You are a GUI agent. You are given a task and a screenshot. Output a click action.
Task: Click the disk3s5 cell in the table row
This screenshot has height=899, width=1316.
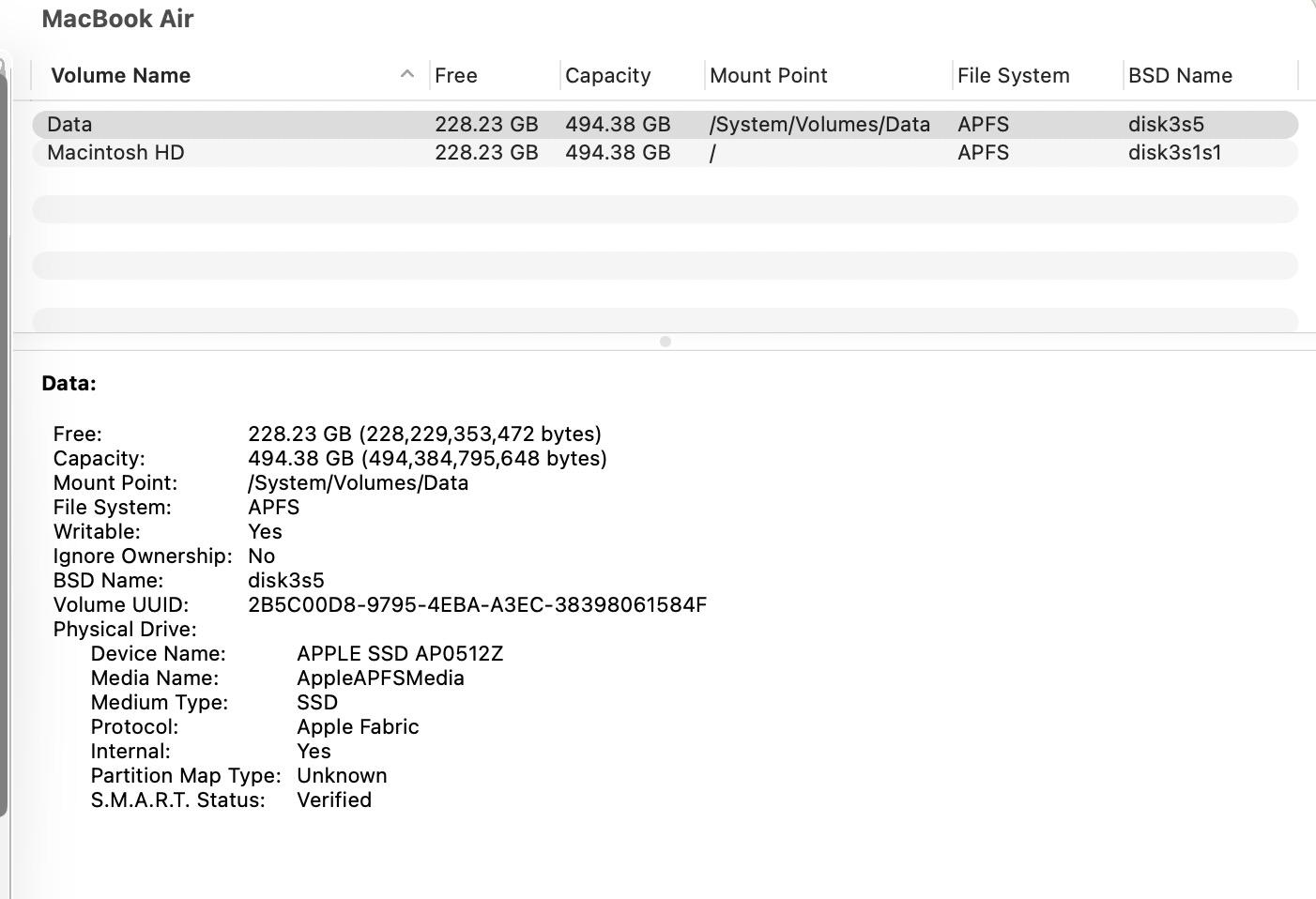[1166, 125]
